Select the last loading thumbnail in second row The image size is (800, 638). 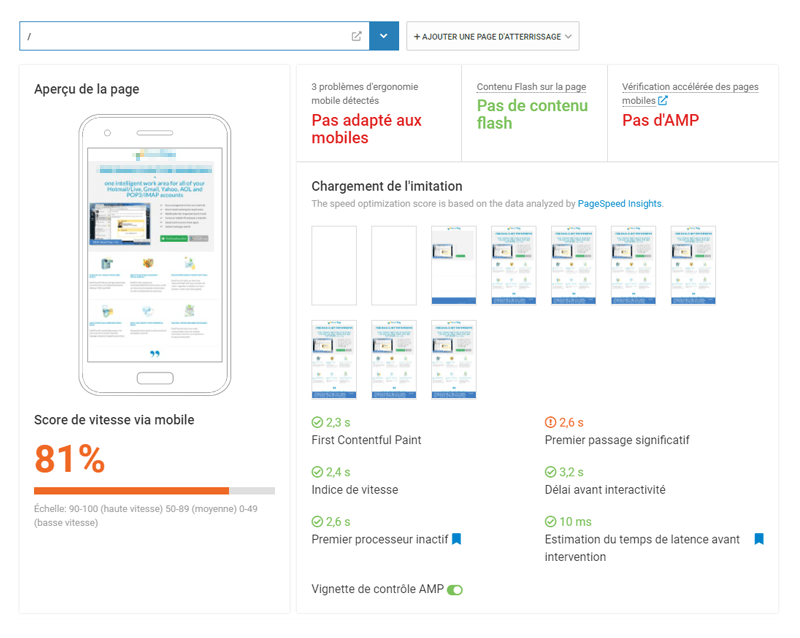click(x=454, y=359)
